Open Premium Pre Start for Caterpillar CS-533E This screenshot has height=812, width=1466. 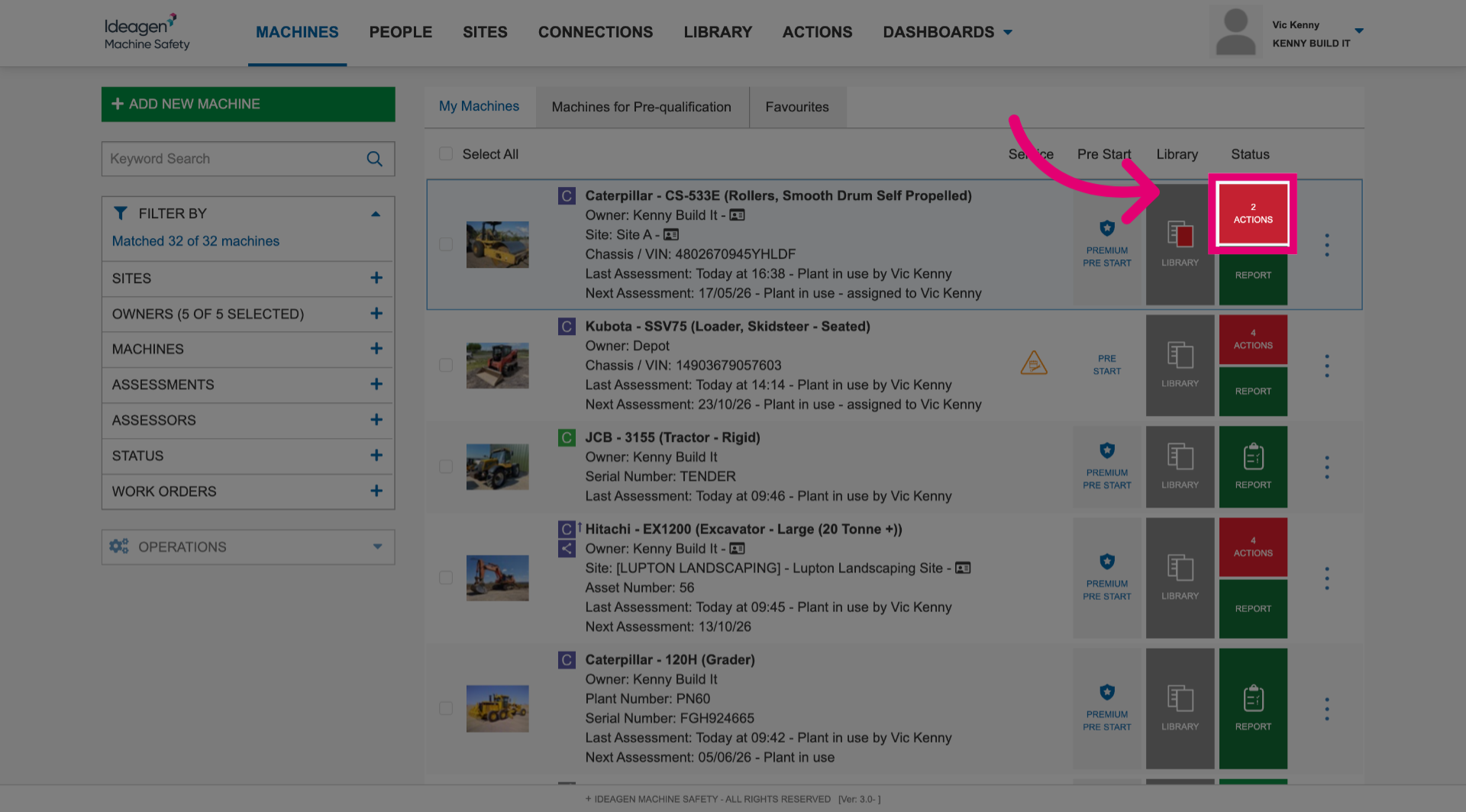click(1106, 244)
